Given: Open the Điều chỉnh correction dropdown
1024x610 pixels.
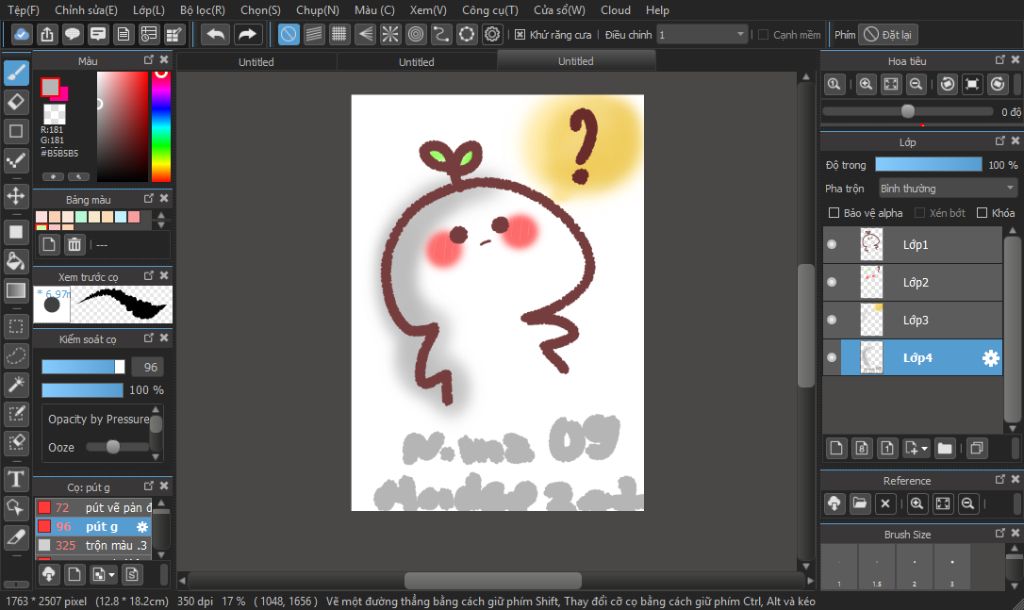Looking at the screenshot, I should (x=701, y=35).
